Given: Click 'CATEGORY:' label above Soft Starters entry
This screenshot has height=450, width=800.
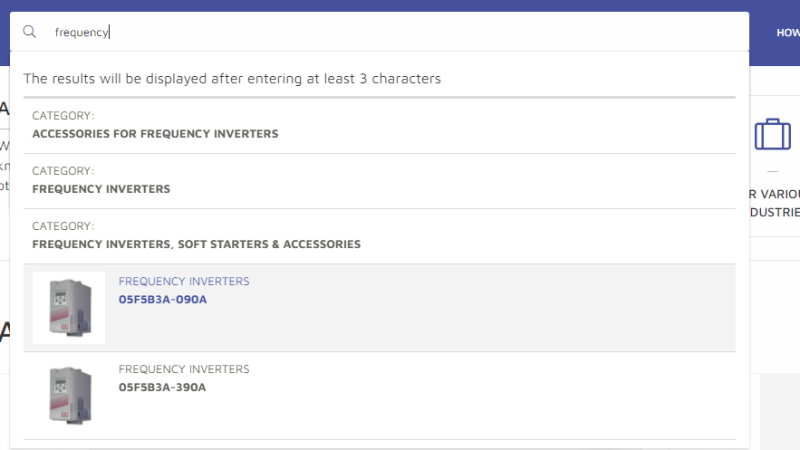Looking at the screenshot, I should click(x=63, y=226).
